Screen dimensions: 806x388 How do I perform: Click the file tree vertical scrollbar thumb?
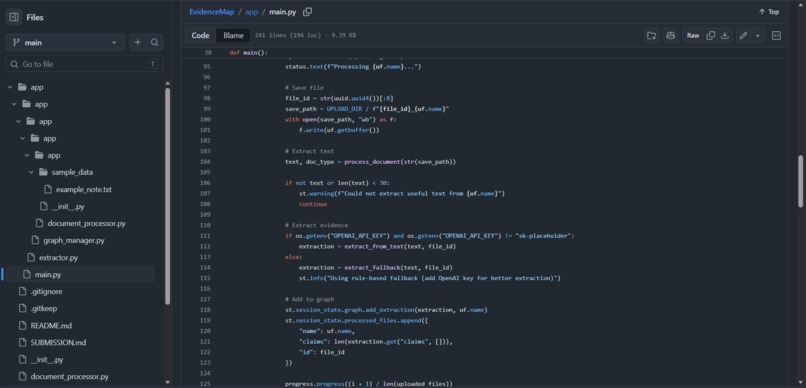tap(167, 196)
